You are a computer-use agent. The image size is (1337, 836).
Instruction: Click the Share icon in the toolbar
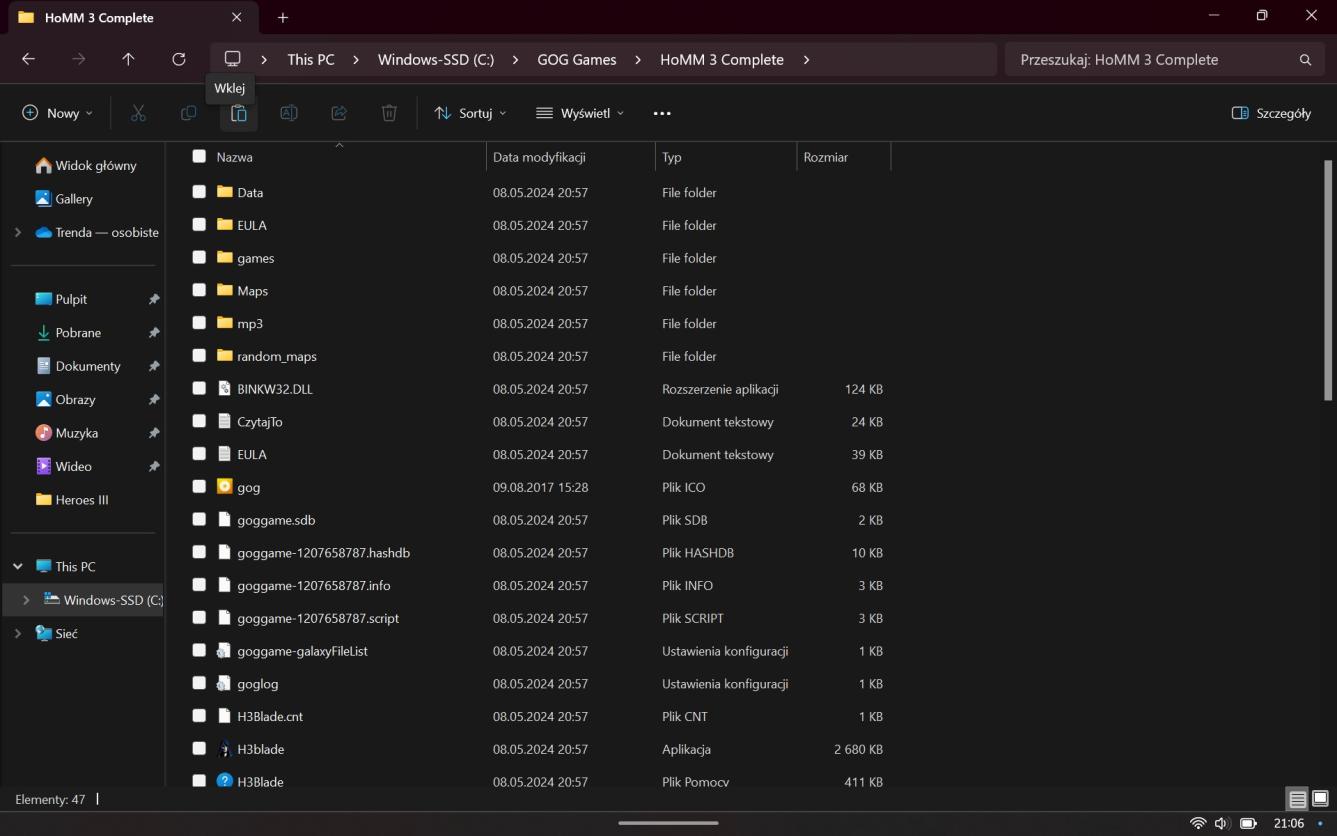coord(338,112)
